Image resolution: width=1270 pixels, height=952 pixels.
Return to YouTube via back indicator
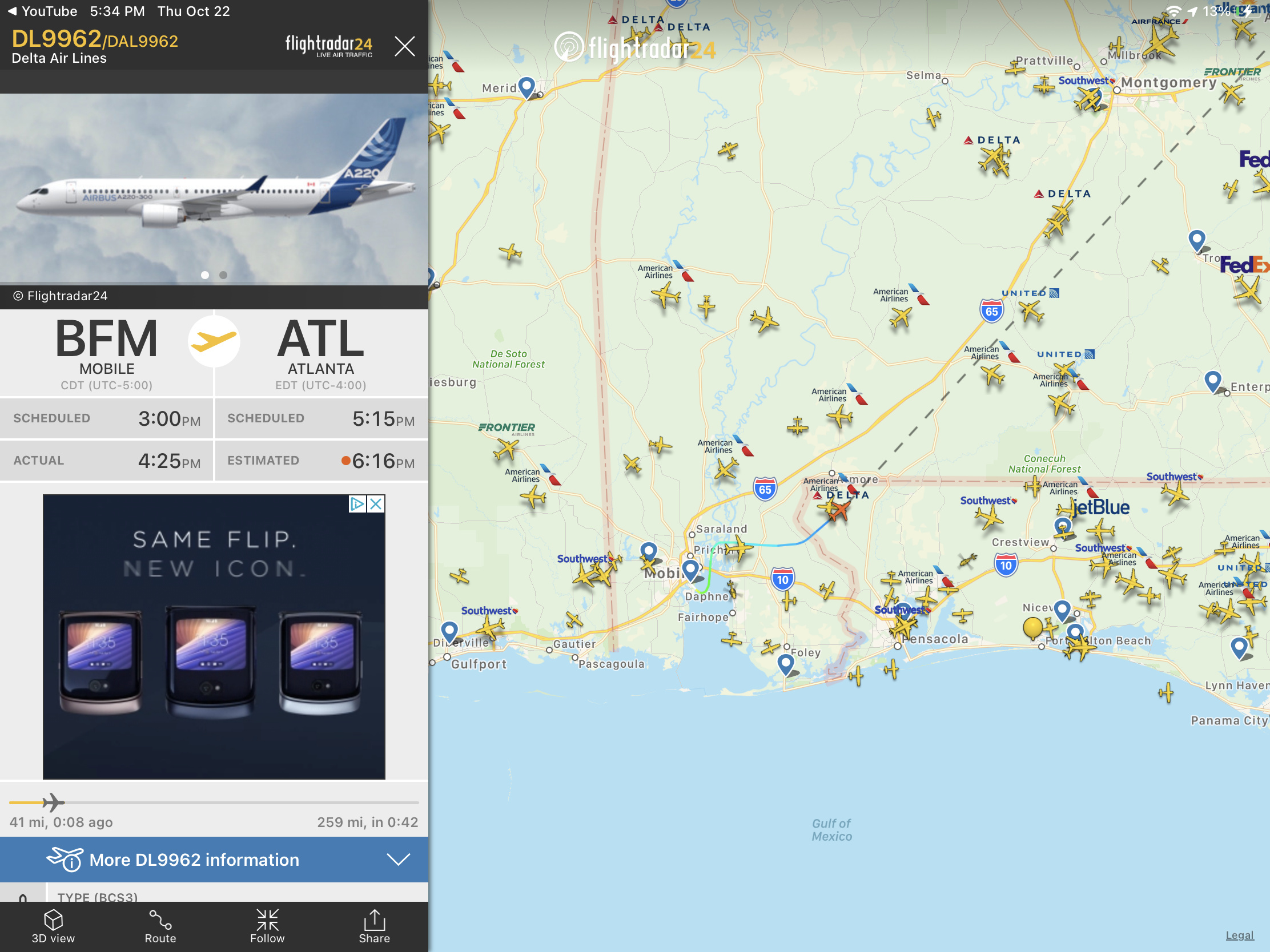pyautogui.click(x=42, y=11)
